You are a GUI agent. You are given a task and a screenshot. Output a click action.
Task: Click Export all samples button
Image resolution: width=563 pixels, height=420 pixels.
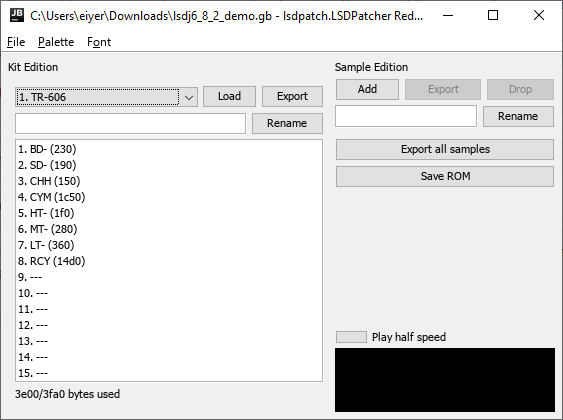click(x=445, y=149)
